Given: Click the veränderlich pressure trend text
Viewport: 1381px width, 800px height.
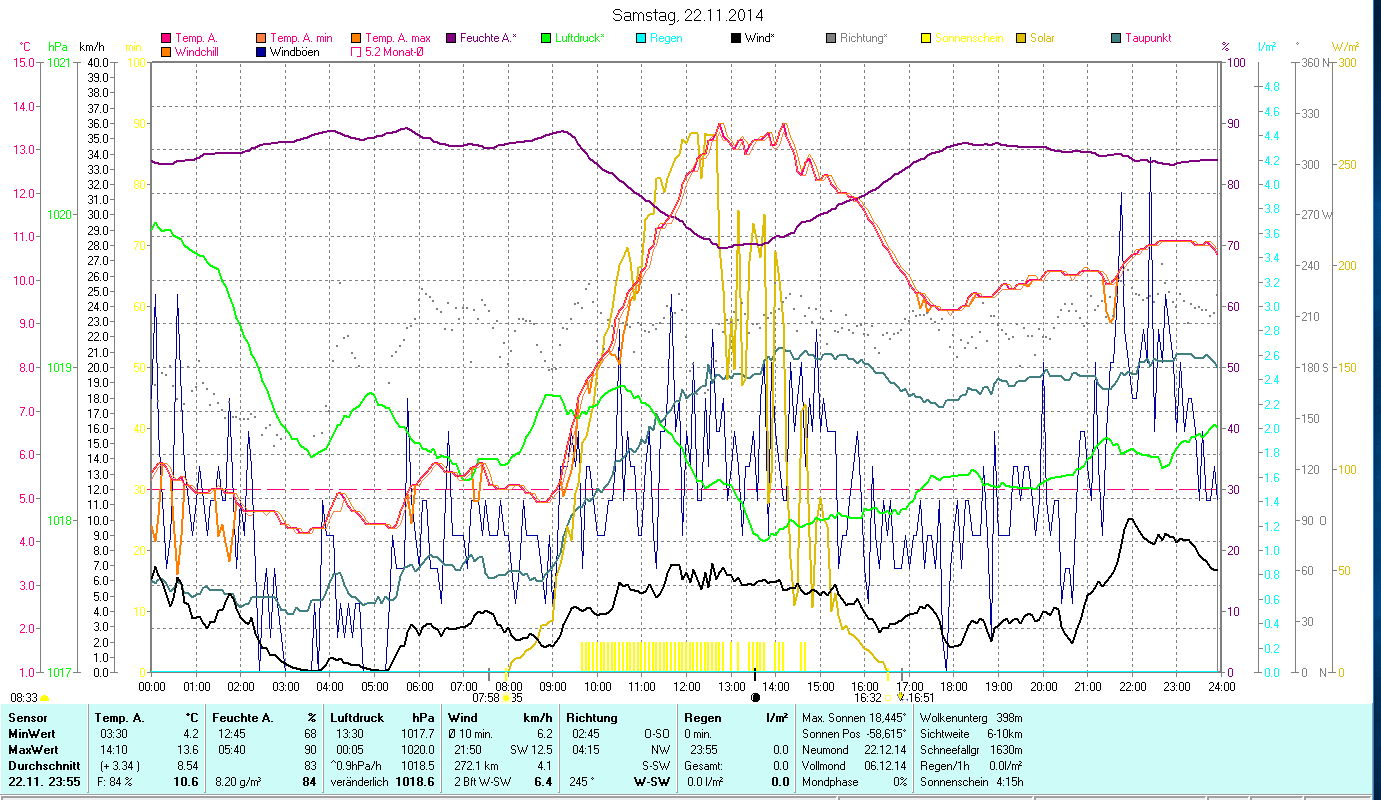Looking at the screenshot, I should pyautogui.click(x=360, y=781).
